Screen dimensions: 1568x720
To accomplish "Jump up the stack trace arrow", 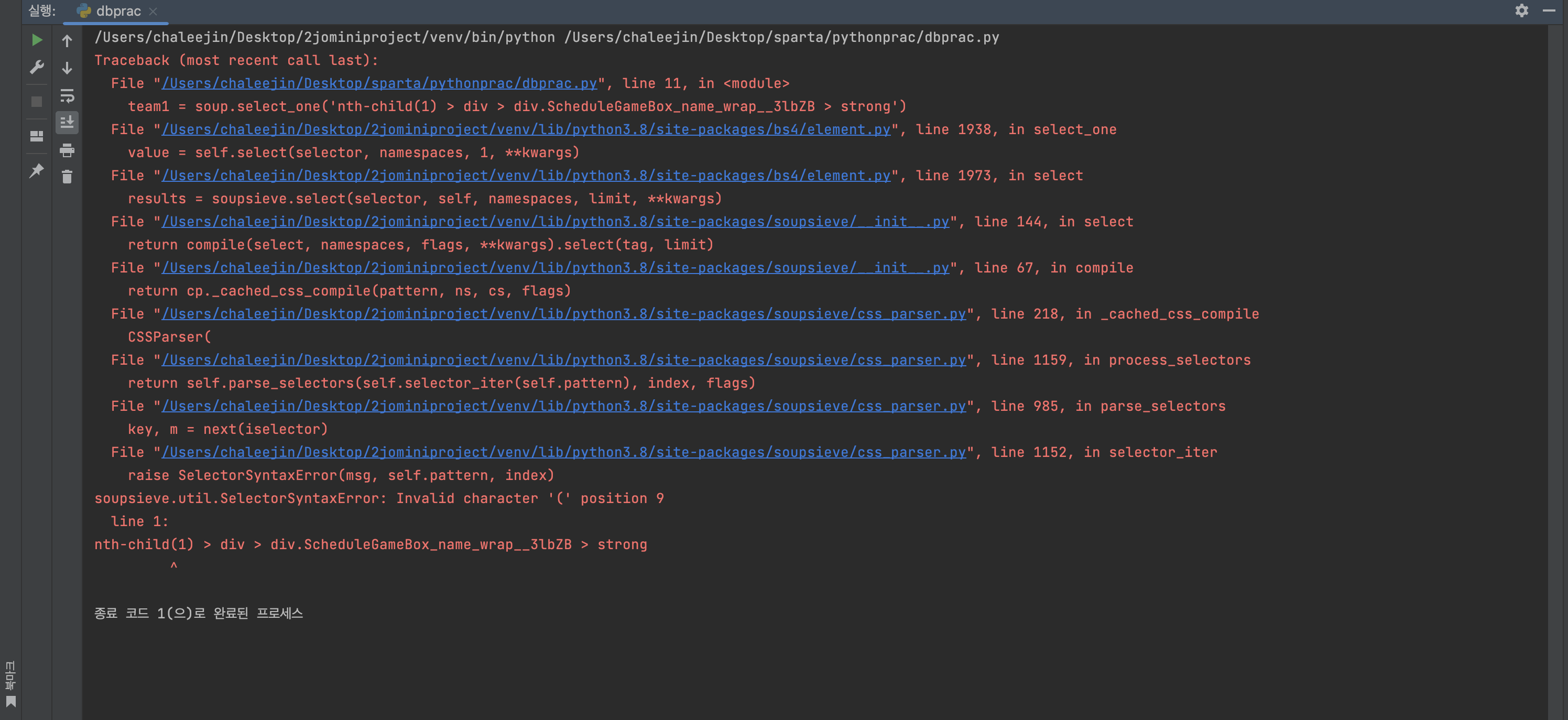I will point(67,41).
